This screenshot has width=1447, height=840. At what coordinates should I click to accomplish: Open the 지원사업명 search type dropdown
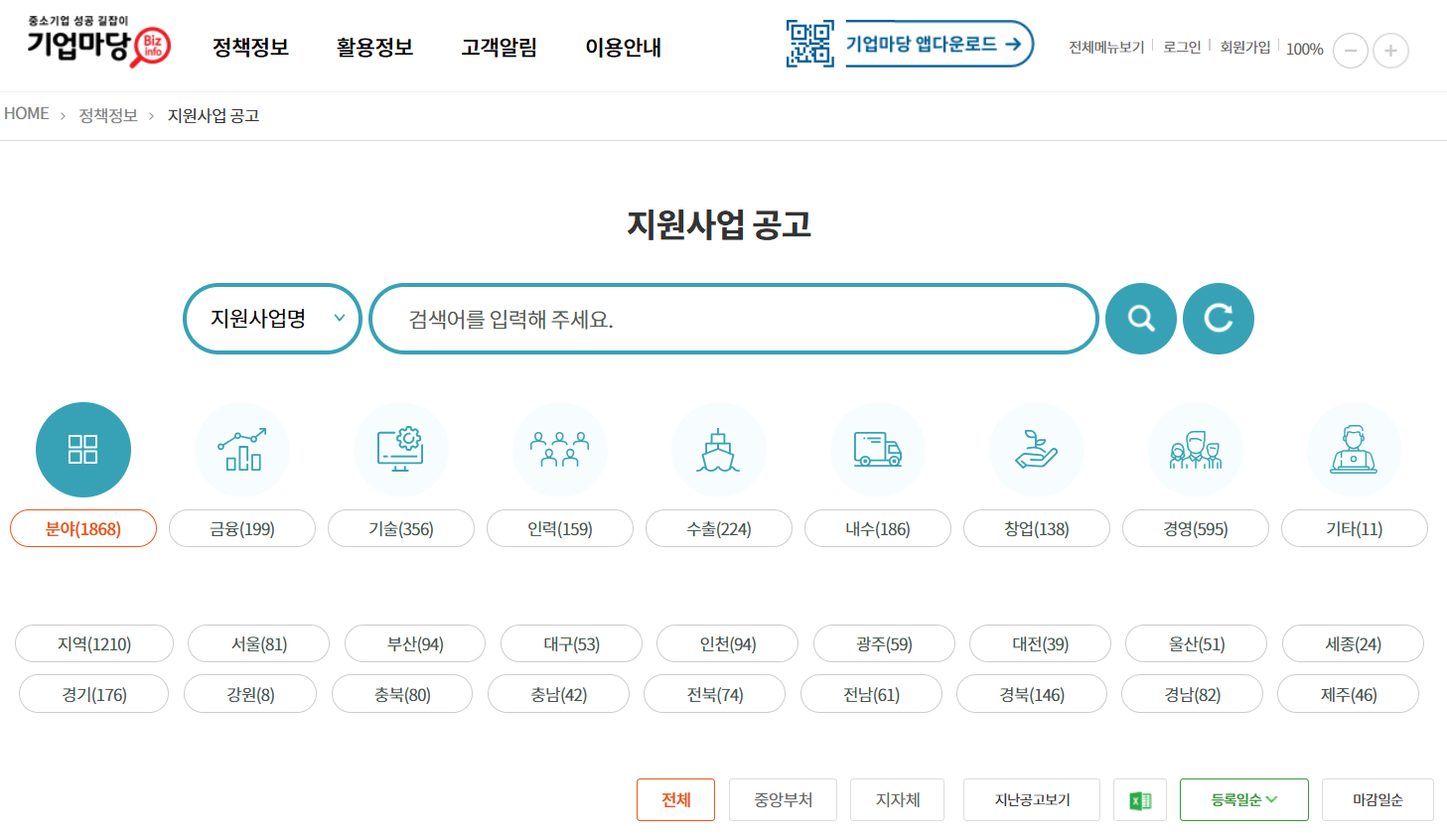coord(272,319)
